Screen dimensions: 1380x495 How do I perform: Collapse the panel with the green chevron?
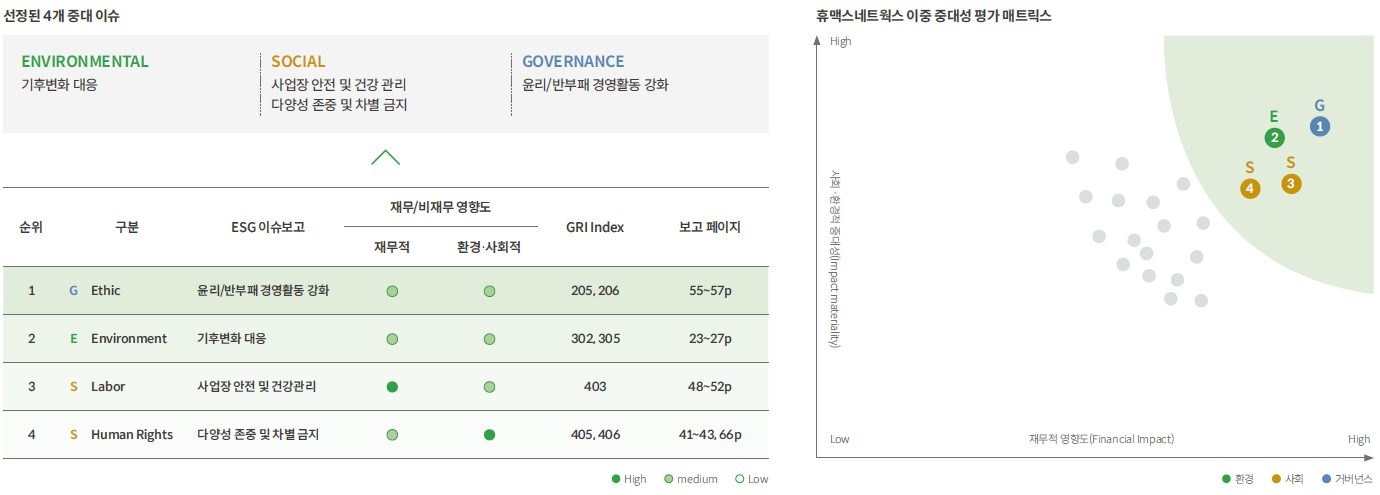(x=385, y=157)
